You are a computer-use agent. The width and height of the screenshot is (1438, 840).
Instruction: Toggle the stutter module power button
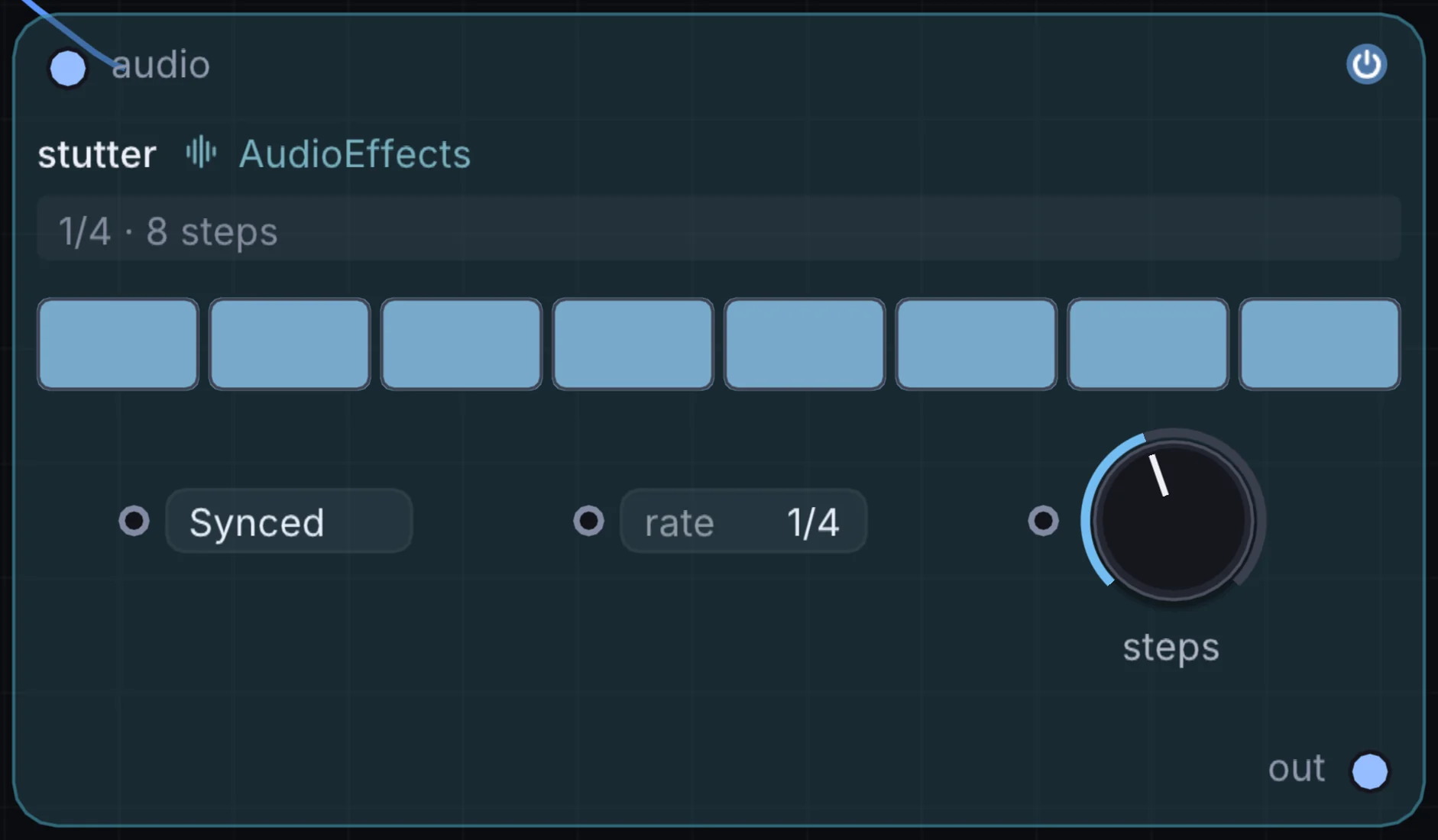pyautogui.click(x=1366, y=64)
